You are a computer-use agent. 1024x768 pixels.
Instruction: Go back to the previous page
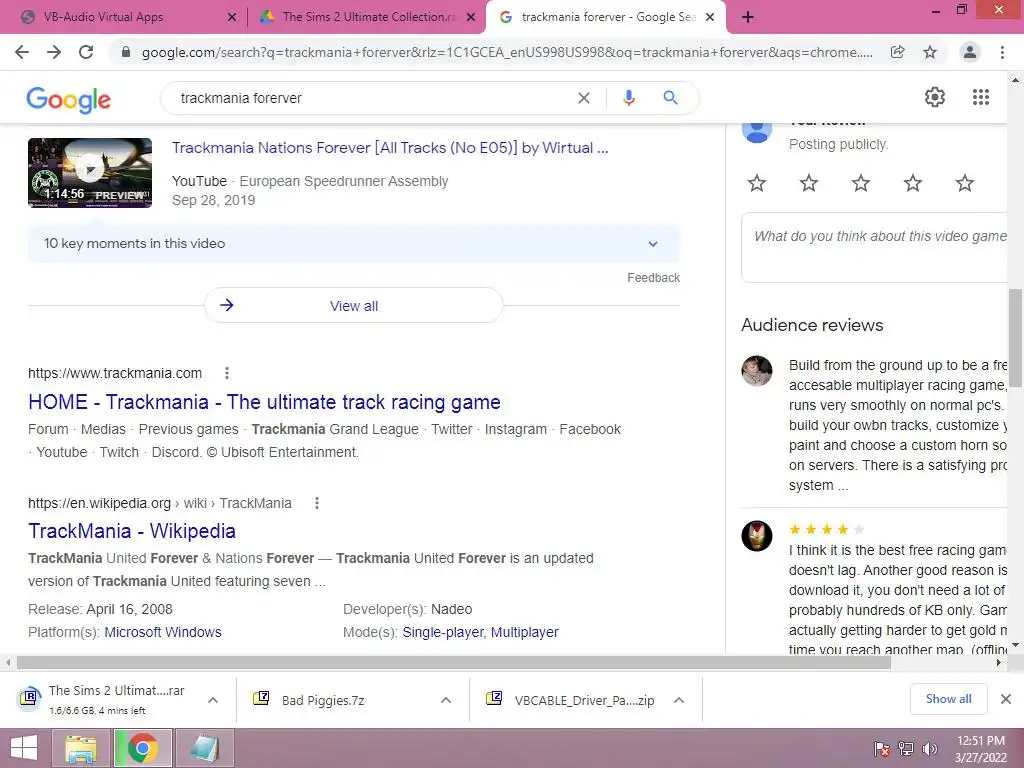point(22,52)
